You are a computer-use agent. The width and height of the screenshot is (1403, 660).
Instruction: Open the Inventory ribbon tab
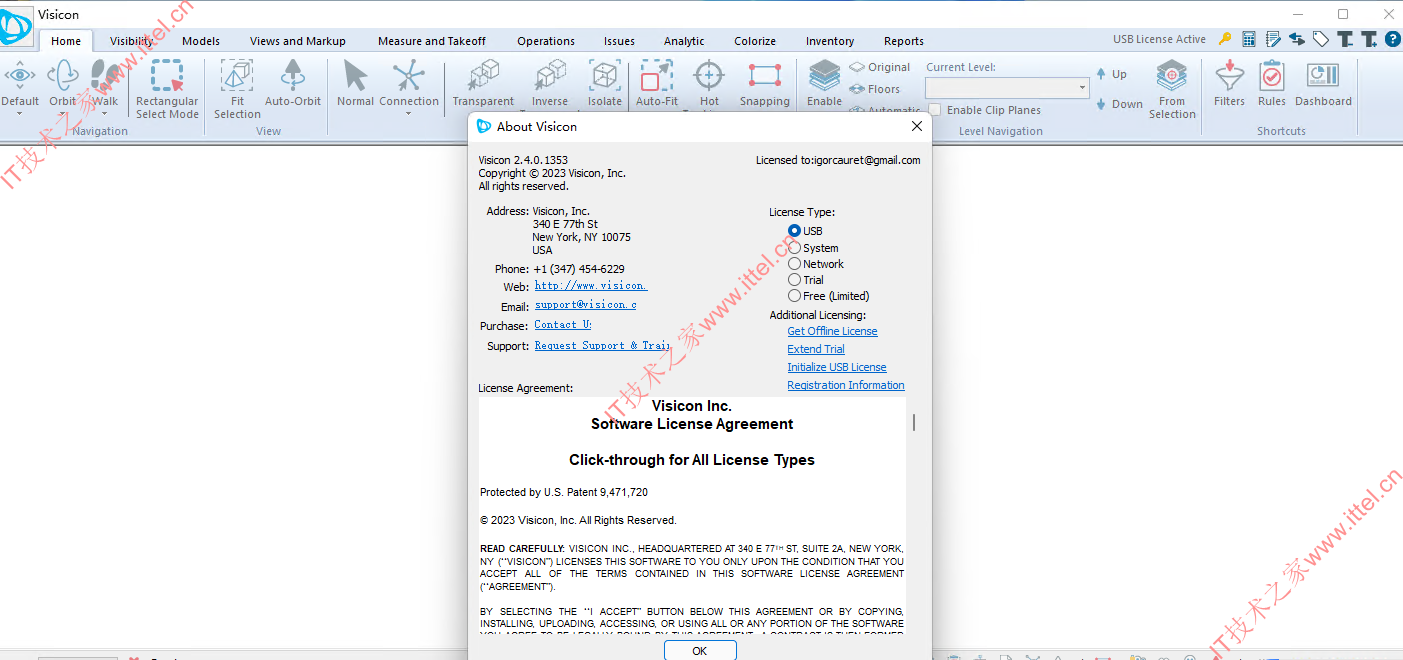pos(830,41)
